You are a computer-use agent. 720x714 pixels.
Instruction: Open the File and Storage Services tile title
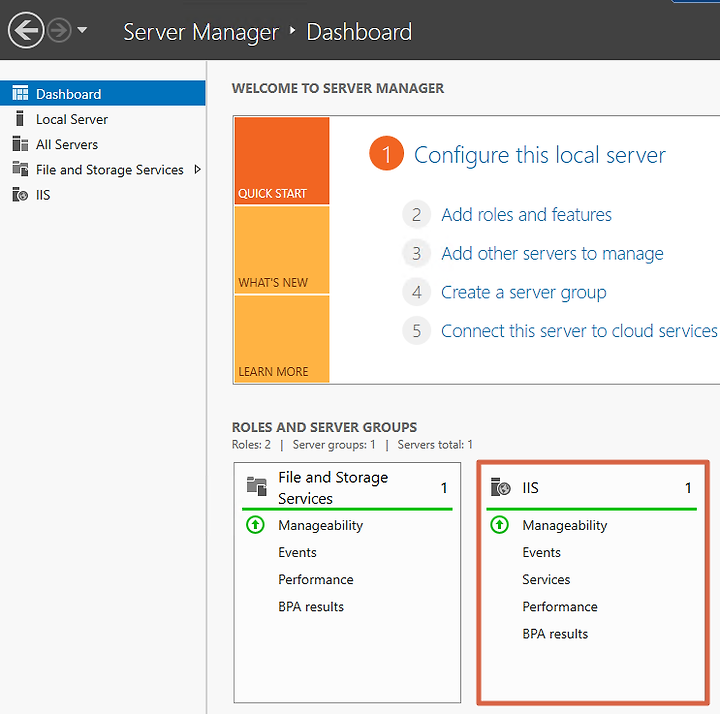[333, 488]
